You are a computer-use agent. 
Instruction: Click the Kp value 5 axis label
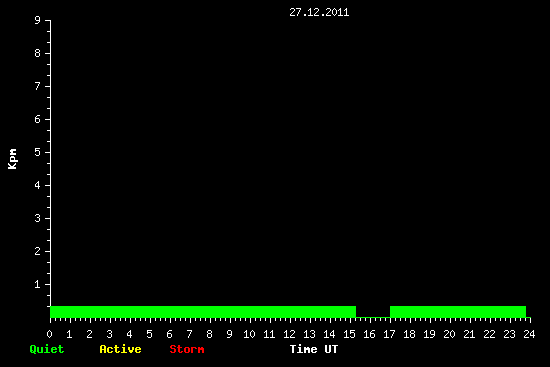click(38, 152)
